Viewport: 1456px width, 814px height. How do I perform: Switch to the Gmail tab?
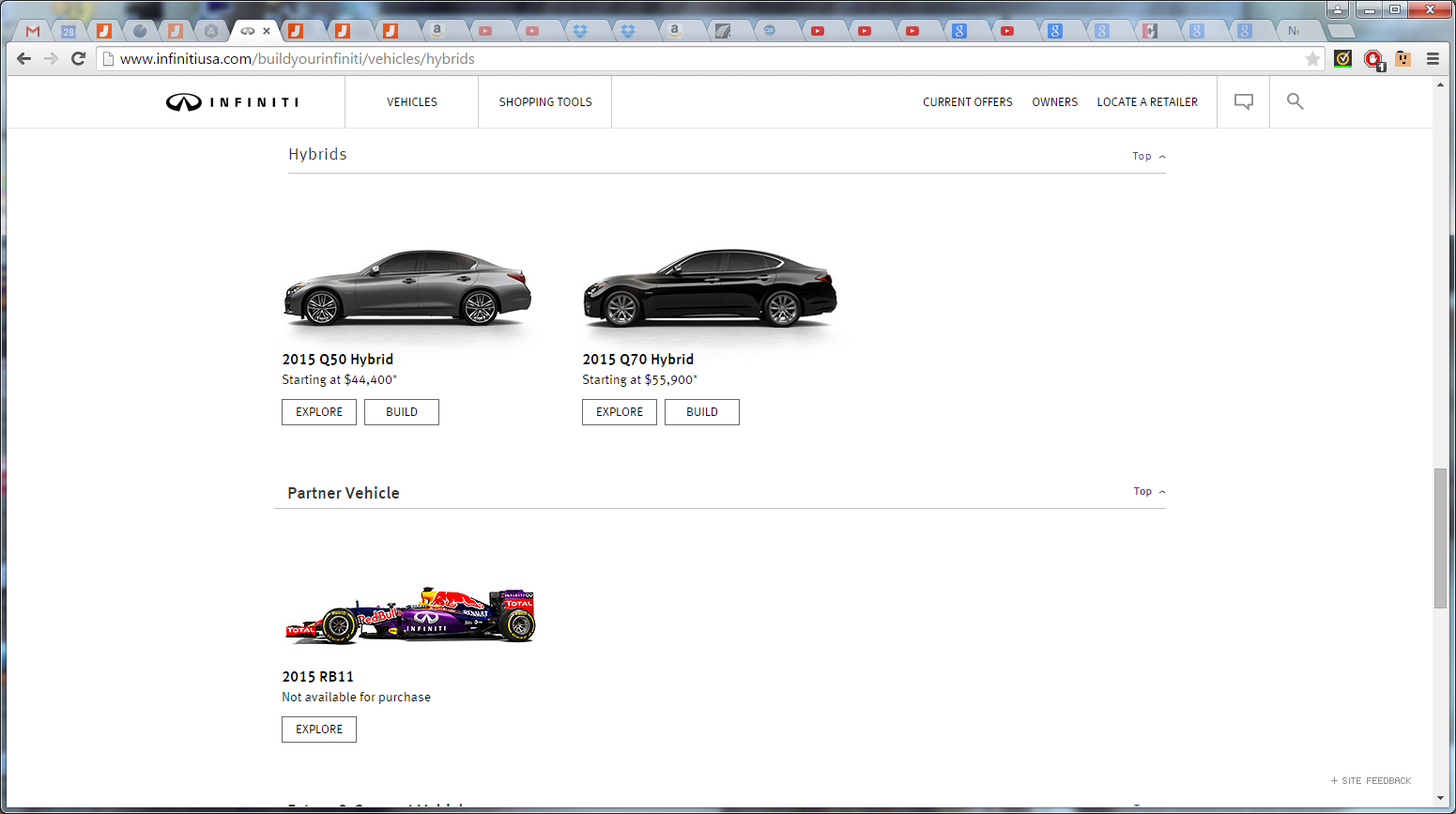[33, 31]
